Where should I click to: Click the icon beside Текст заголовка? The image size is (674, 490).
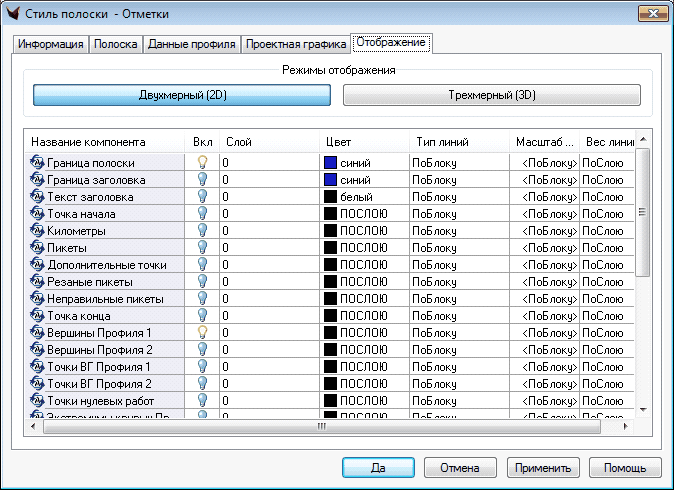click(38, 196)
